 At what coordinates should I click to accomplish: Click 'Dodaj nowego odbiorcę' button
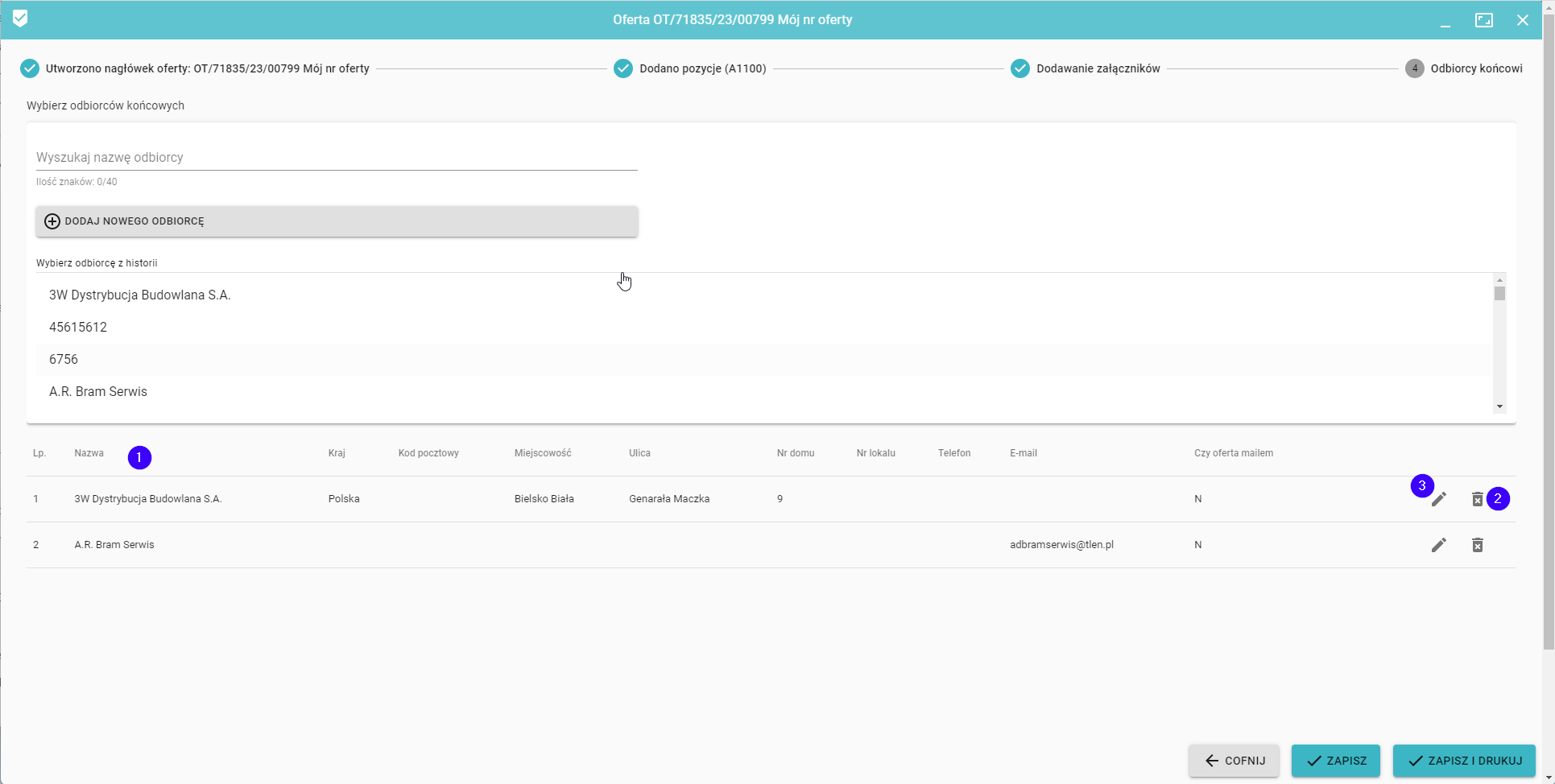[x=337, y=221]
